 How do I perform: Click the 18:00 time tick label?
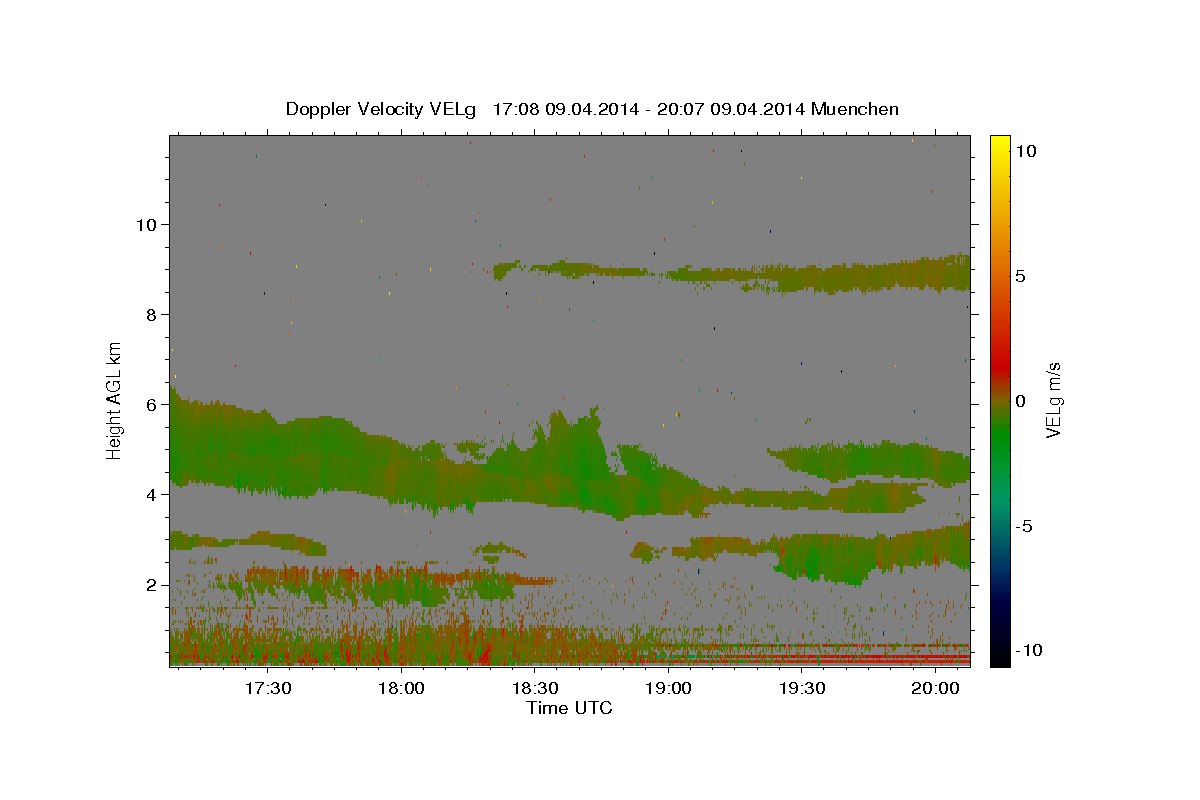[x=401, y=688]
